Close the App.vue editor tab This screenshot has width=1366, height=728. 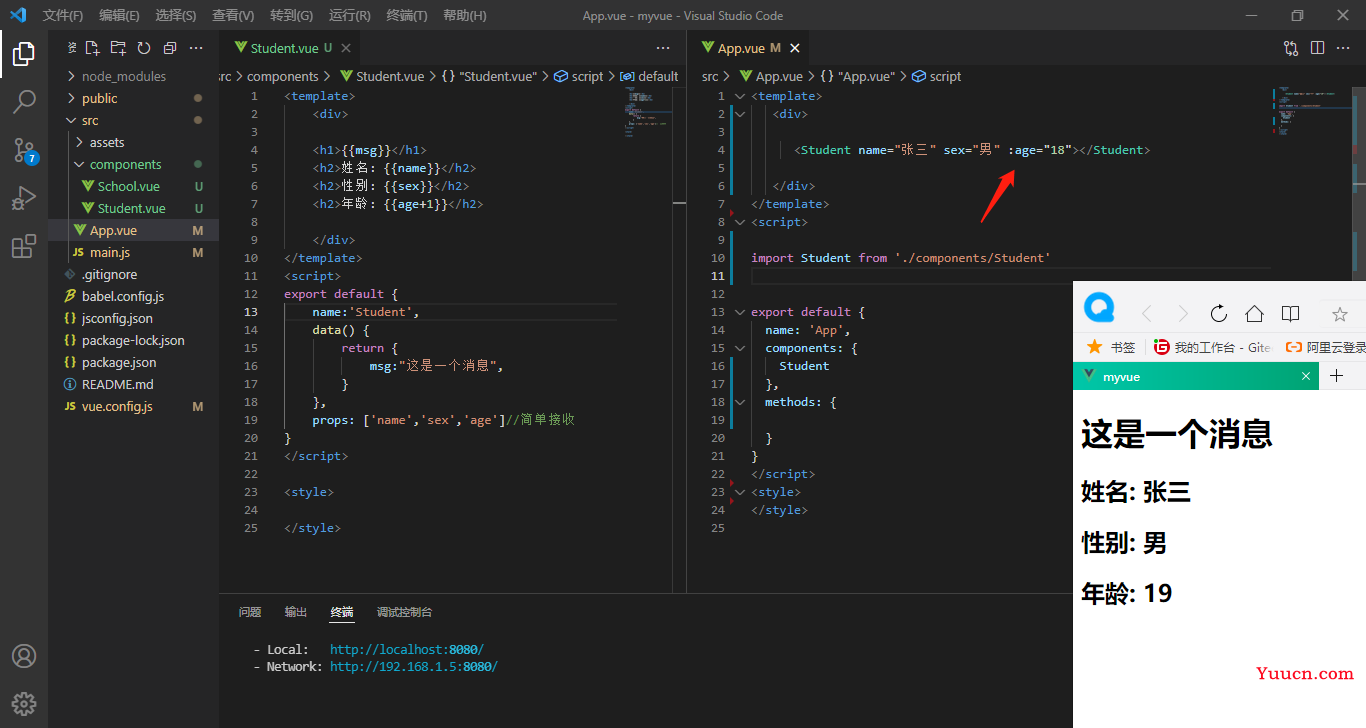pos(795,48)
